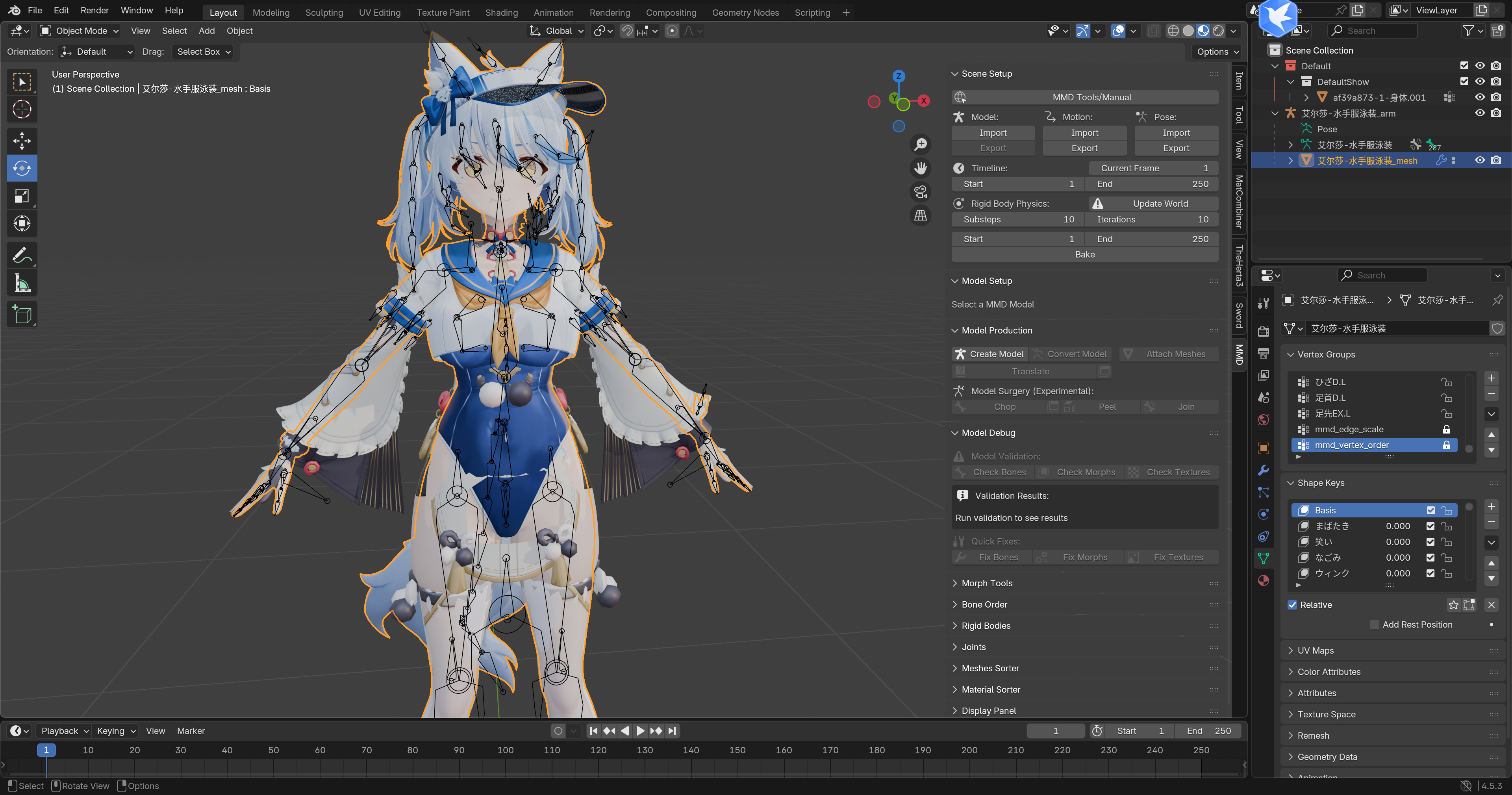The width and height of the screenshot is (1512, 795).
Task: Enable the Add Rest Position checkbox
Action: 1374,625
